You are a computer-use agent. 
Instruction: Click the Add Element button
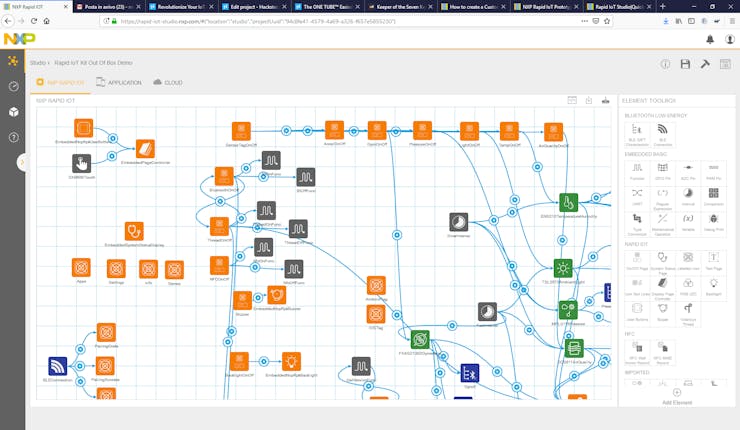click(677, 396)
